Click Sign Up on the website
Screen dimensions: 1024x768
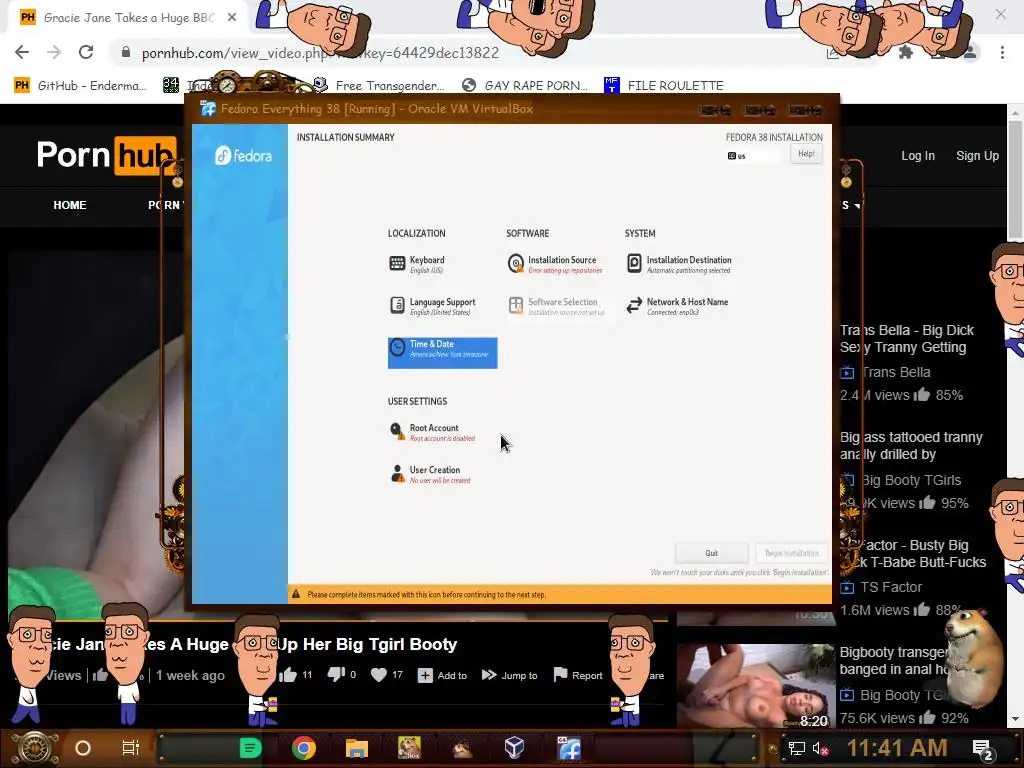tap(977, 155)
